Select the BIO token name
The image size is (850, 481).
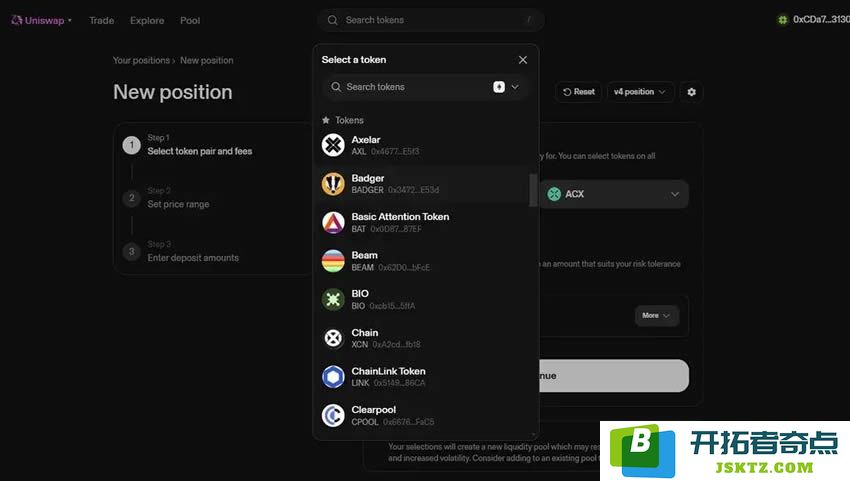coord(360,293)
